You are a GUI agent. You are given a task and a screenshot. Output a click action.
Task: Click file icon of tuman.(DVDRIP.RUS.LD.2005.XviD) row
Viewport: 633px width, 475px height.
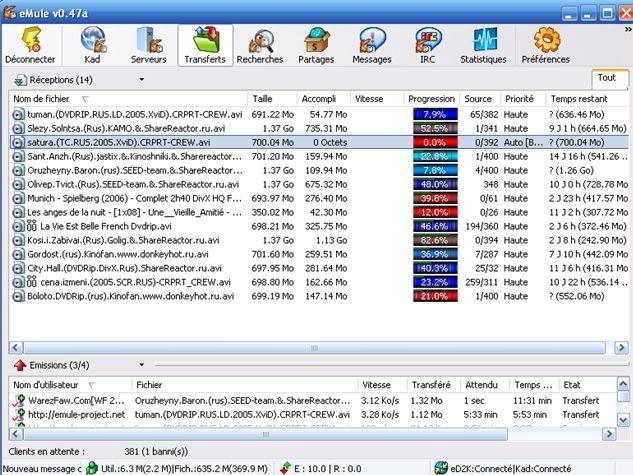click(18, 115)
